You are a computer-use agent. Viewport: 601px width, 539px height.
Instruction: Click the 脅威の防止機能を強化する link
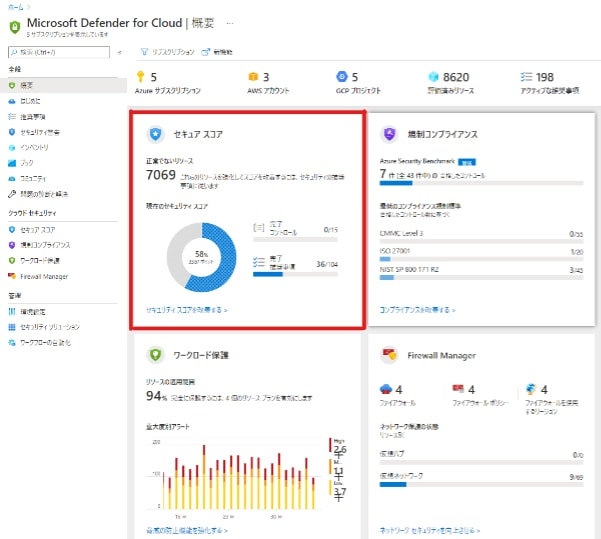[x=187, y=531]
